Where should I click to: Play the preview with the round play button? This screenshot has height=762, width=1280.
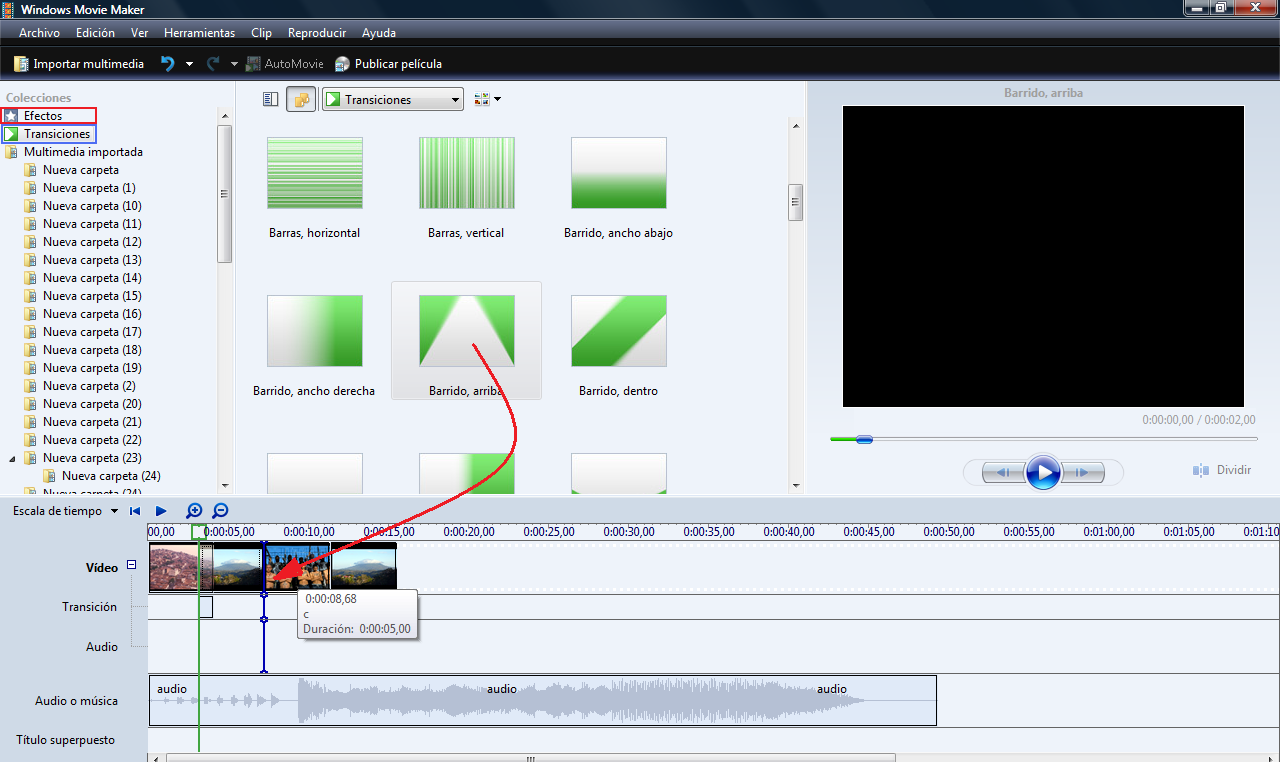(1043, 471)
